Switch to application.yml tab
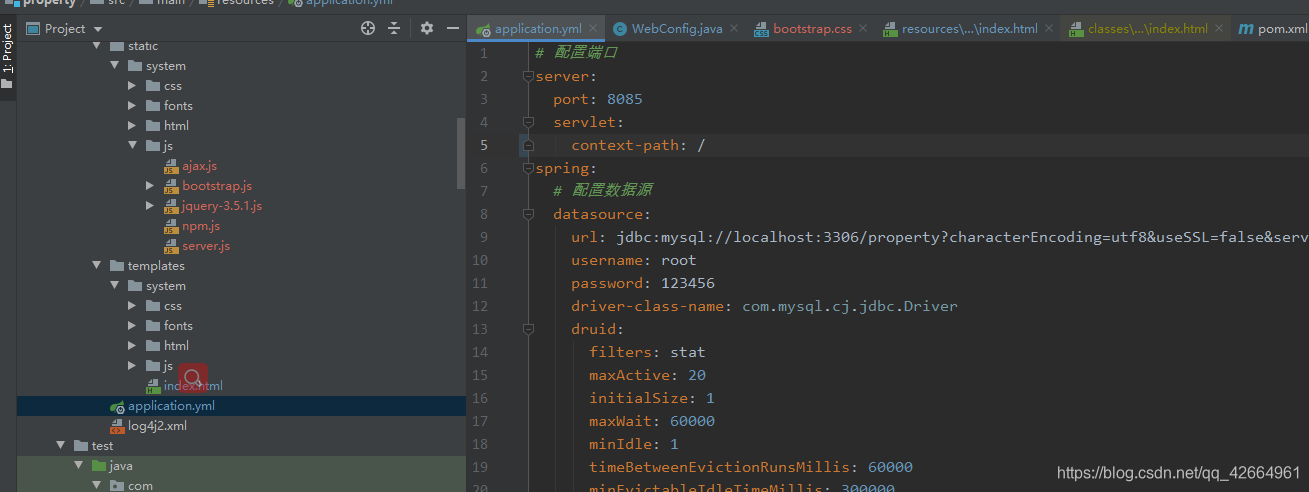Screen dimensions: 1309x492 [537, 29]
